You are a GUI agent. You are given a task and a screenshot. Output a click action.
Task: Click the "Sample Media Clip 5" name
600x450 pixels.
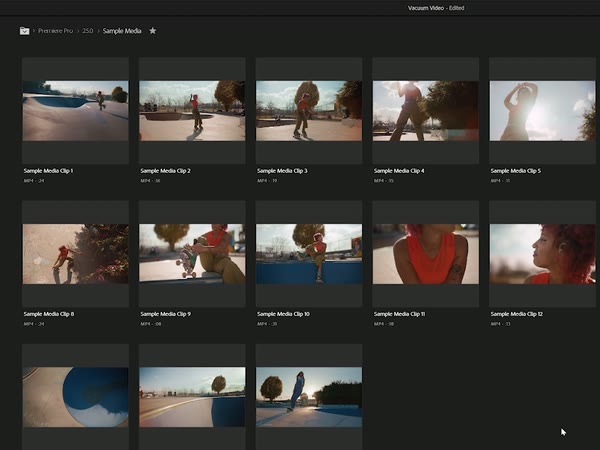click(x=515, y=171)
